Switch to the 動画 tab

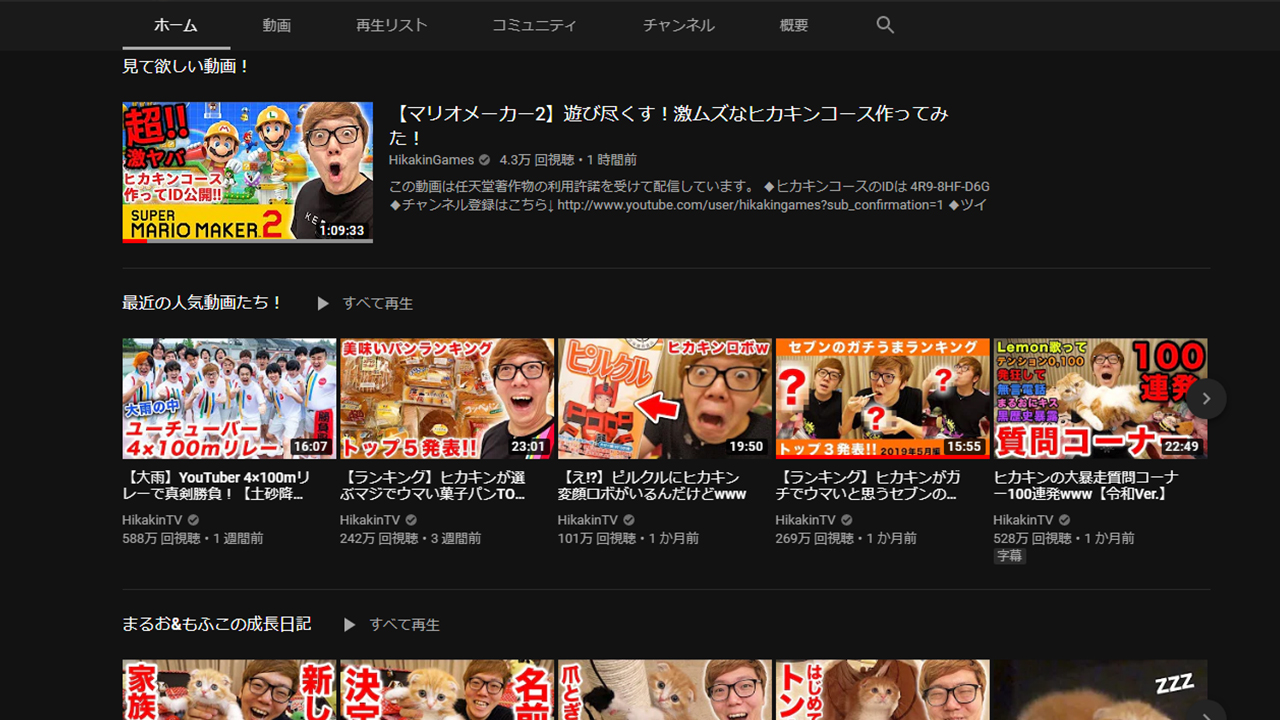pyautogui.click(x=277, y=25)
